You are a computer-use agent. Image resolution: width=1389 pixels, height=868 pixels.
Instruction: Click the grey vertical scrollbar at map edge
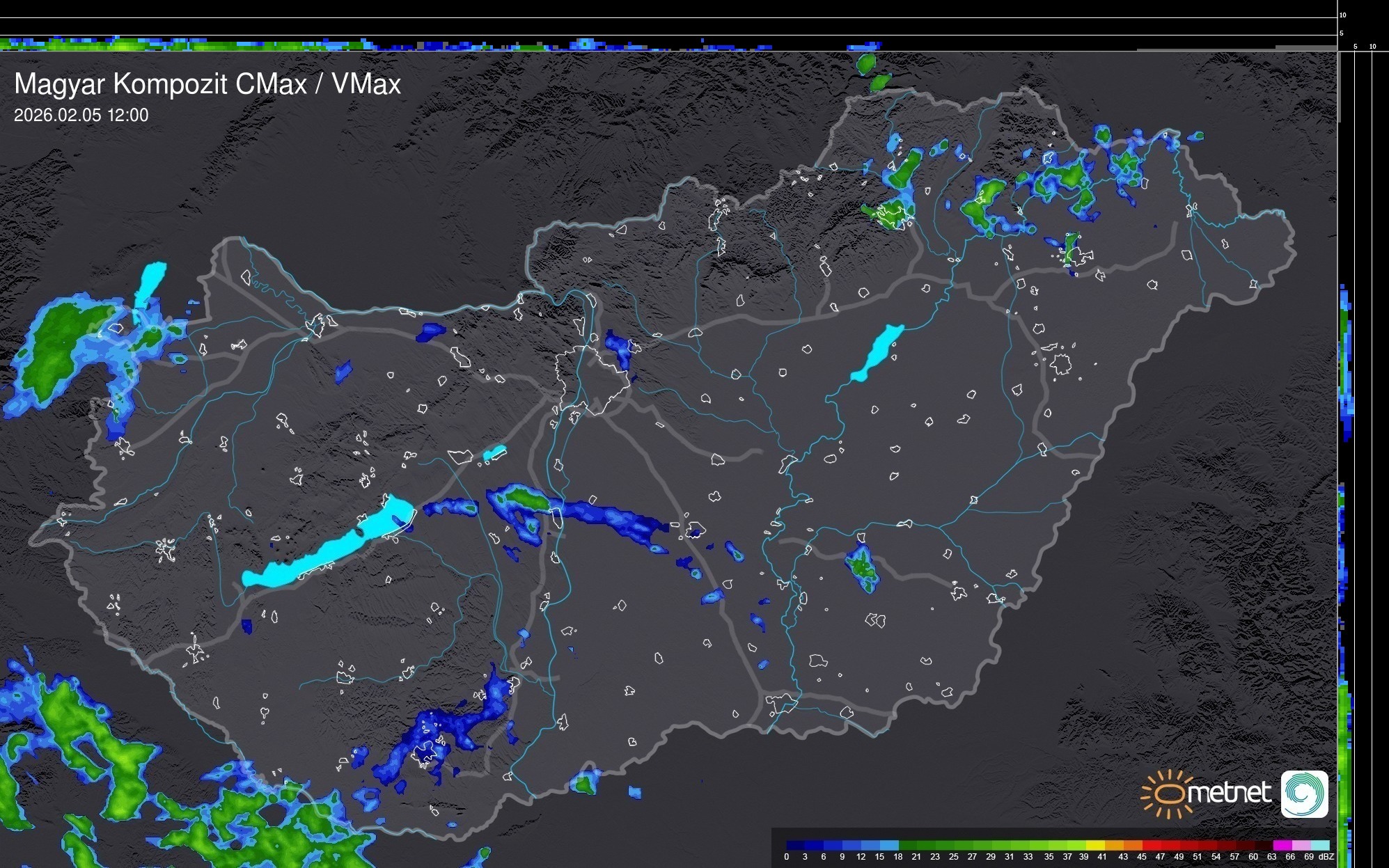point(1338,87)
